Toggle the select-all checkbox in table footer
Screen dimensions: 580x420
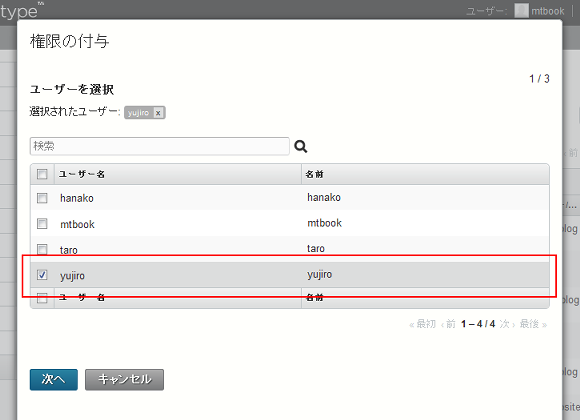[x=42, y=298]
